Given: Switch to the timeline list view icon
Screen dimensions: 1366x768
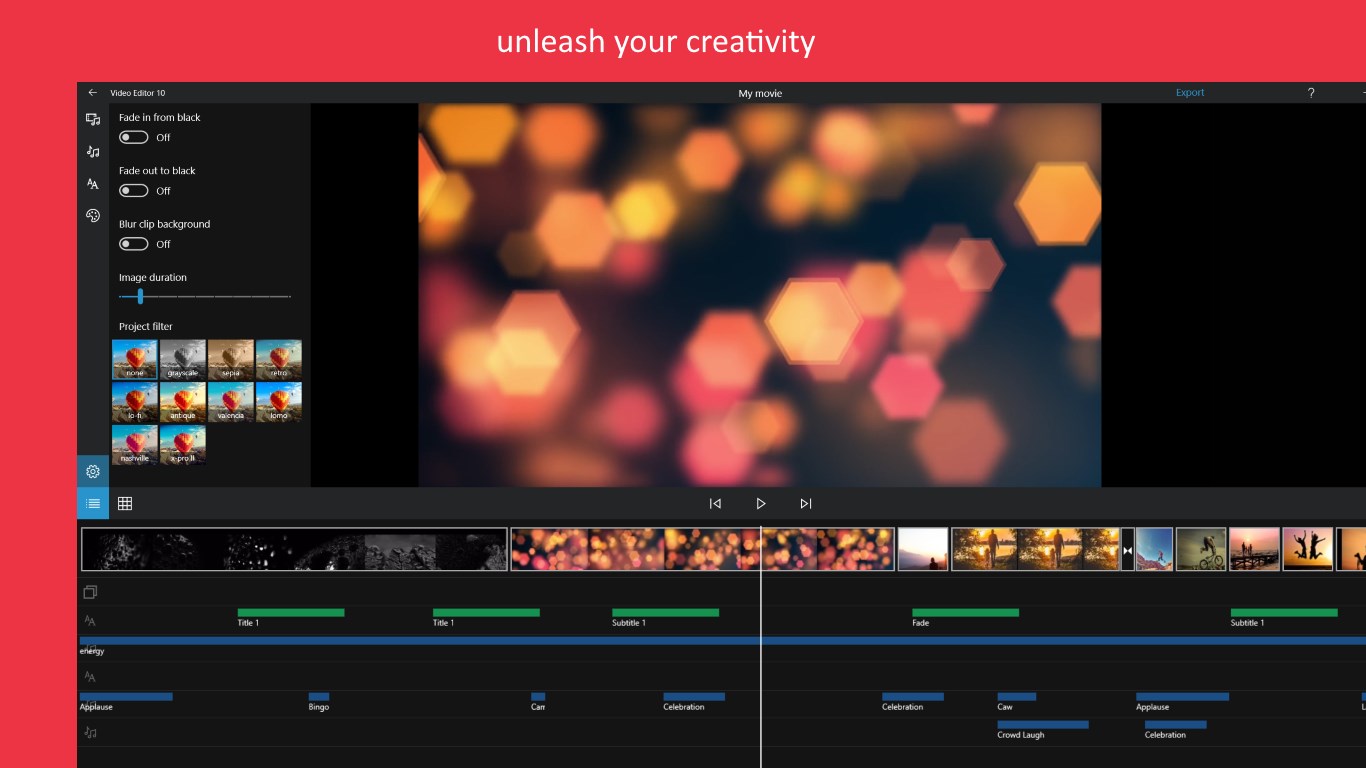Looking at the screenshot, I should pyautogui.click(x=93, y=503).
